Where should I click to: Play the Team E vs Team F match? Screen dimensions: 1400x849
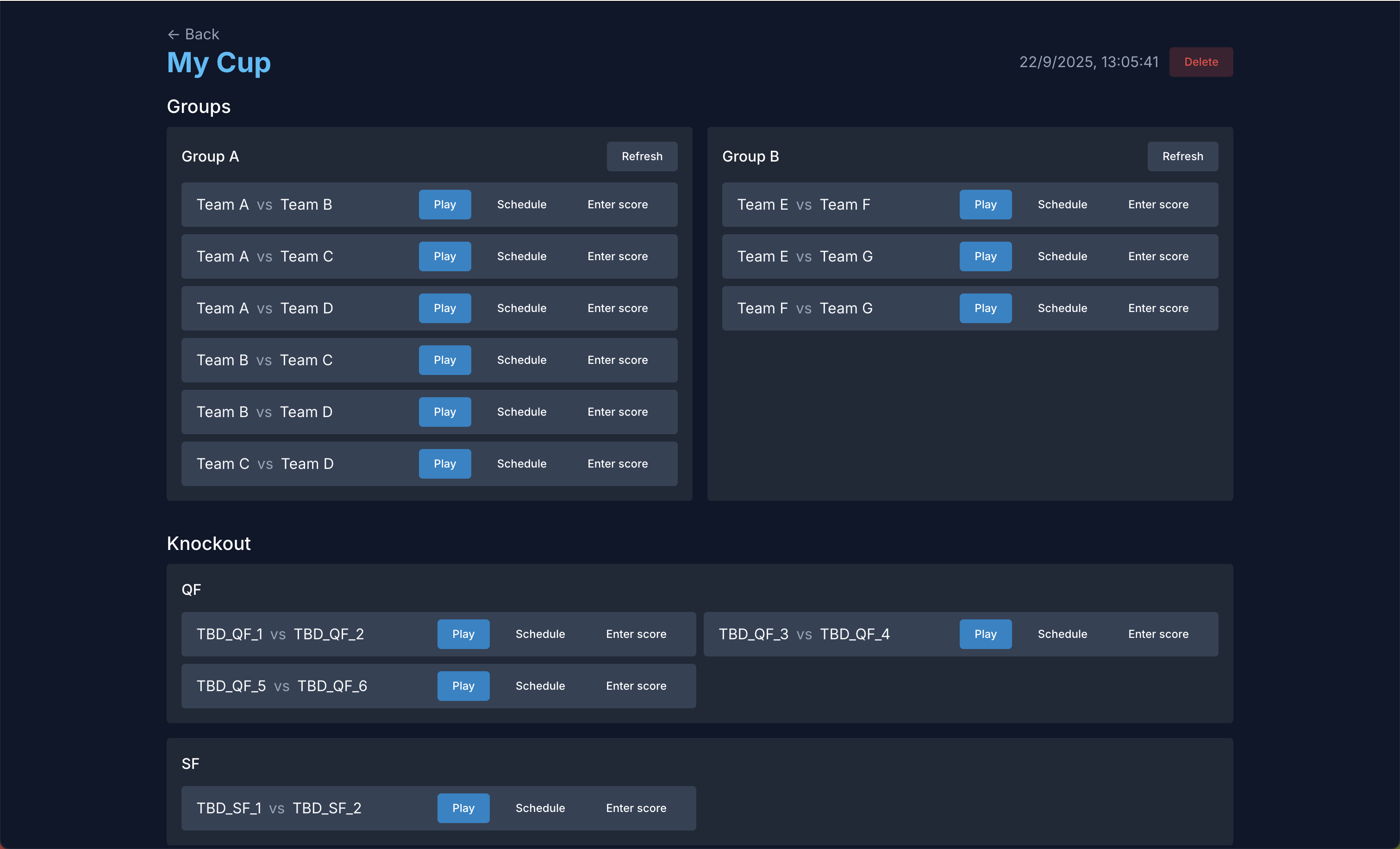(x=985, y=204)
